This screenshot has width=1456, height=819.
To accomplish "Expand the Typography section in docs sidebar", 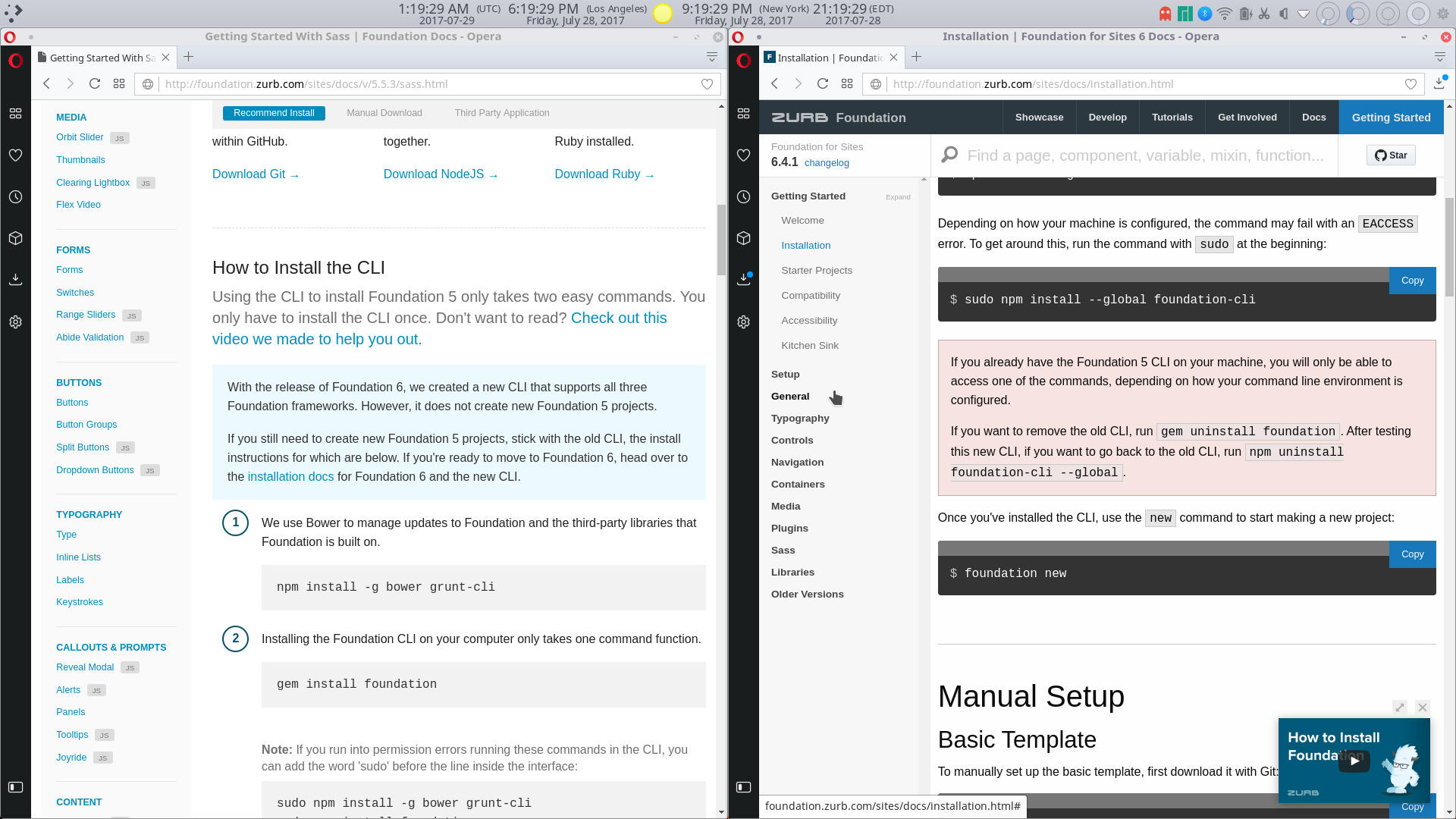I will coord(800,419).
